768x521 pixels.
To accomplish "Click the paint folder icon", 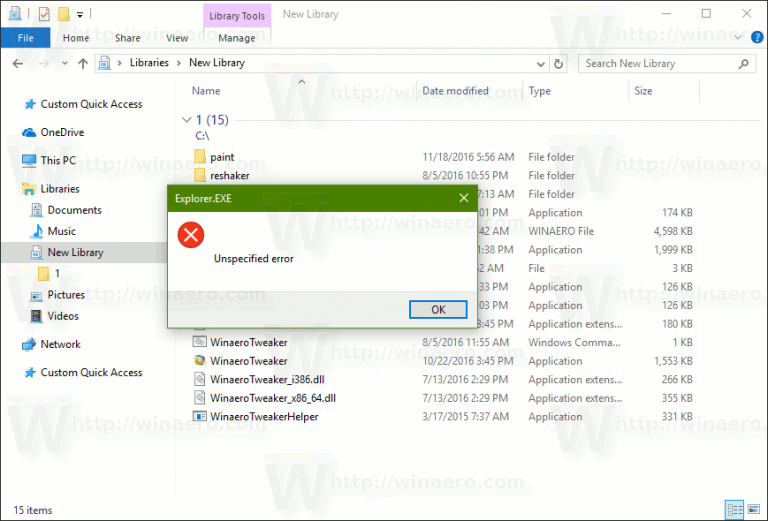I will (199, 157).
